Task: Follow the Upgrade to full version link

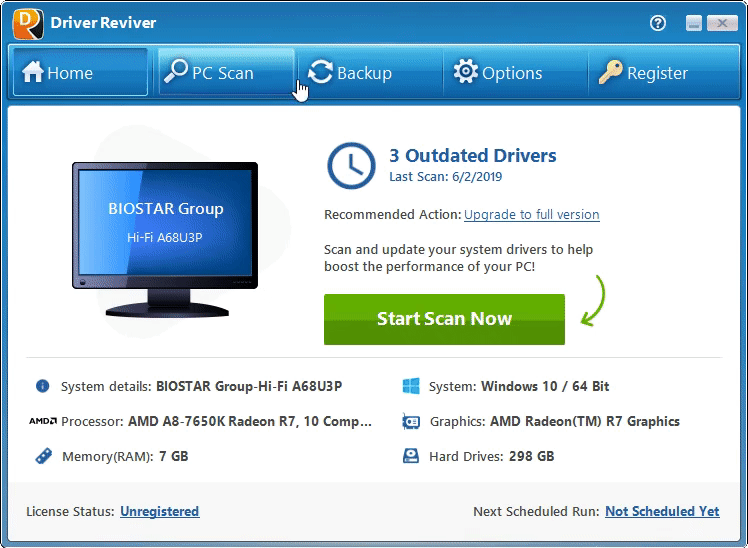Action: click(x=531, y=215)
